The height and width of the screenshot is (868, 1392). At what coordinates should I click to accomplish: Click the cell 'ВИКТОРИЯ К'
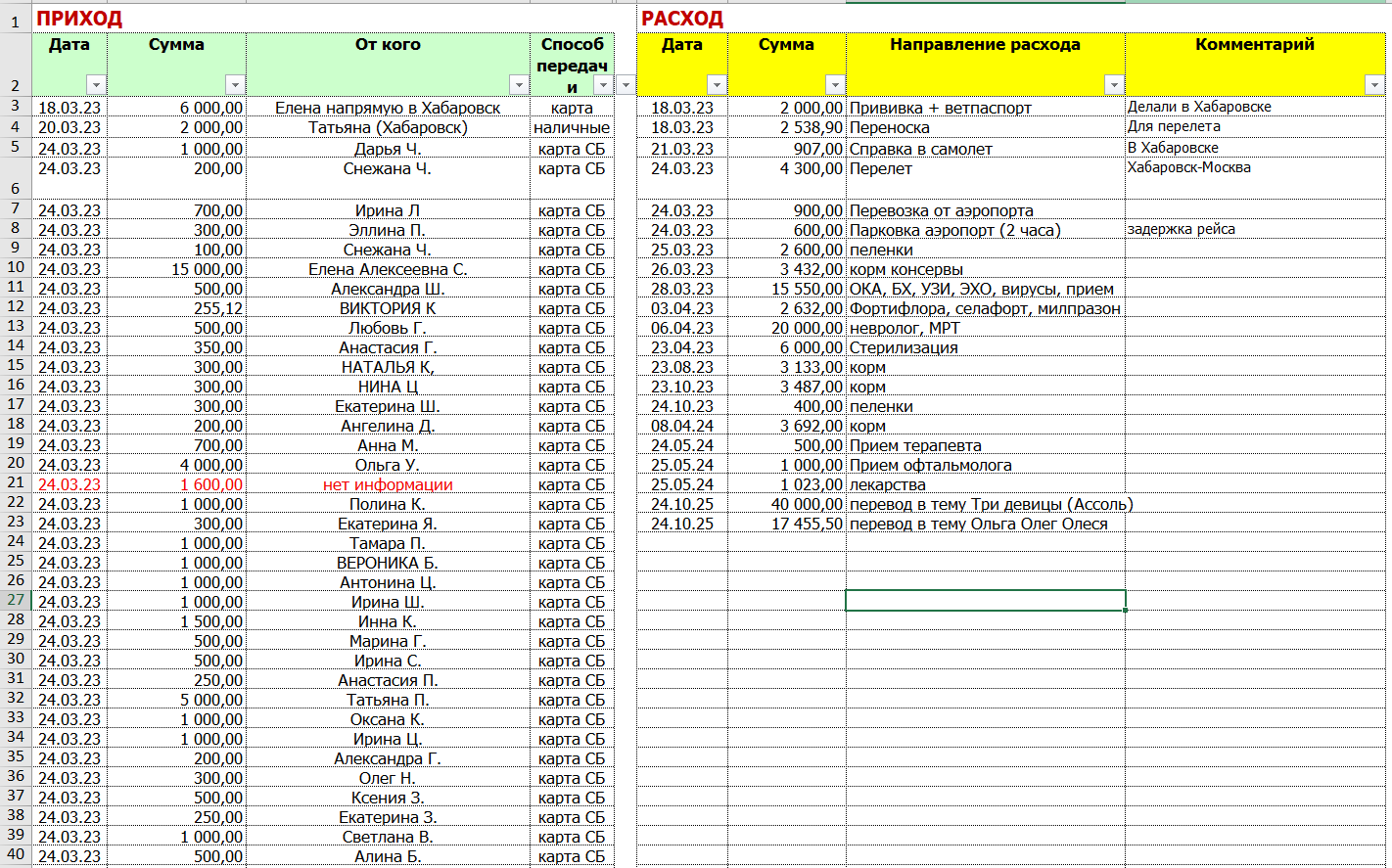(388, 308)
